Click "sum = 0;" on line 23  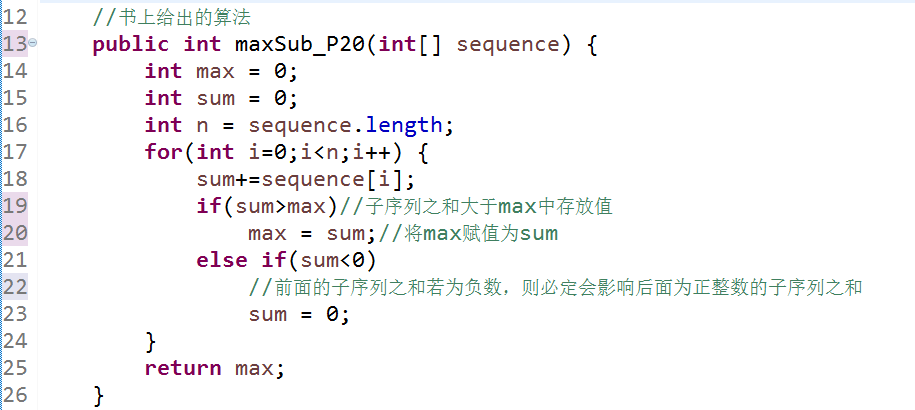(299, 315)
